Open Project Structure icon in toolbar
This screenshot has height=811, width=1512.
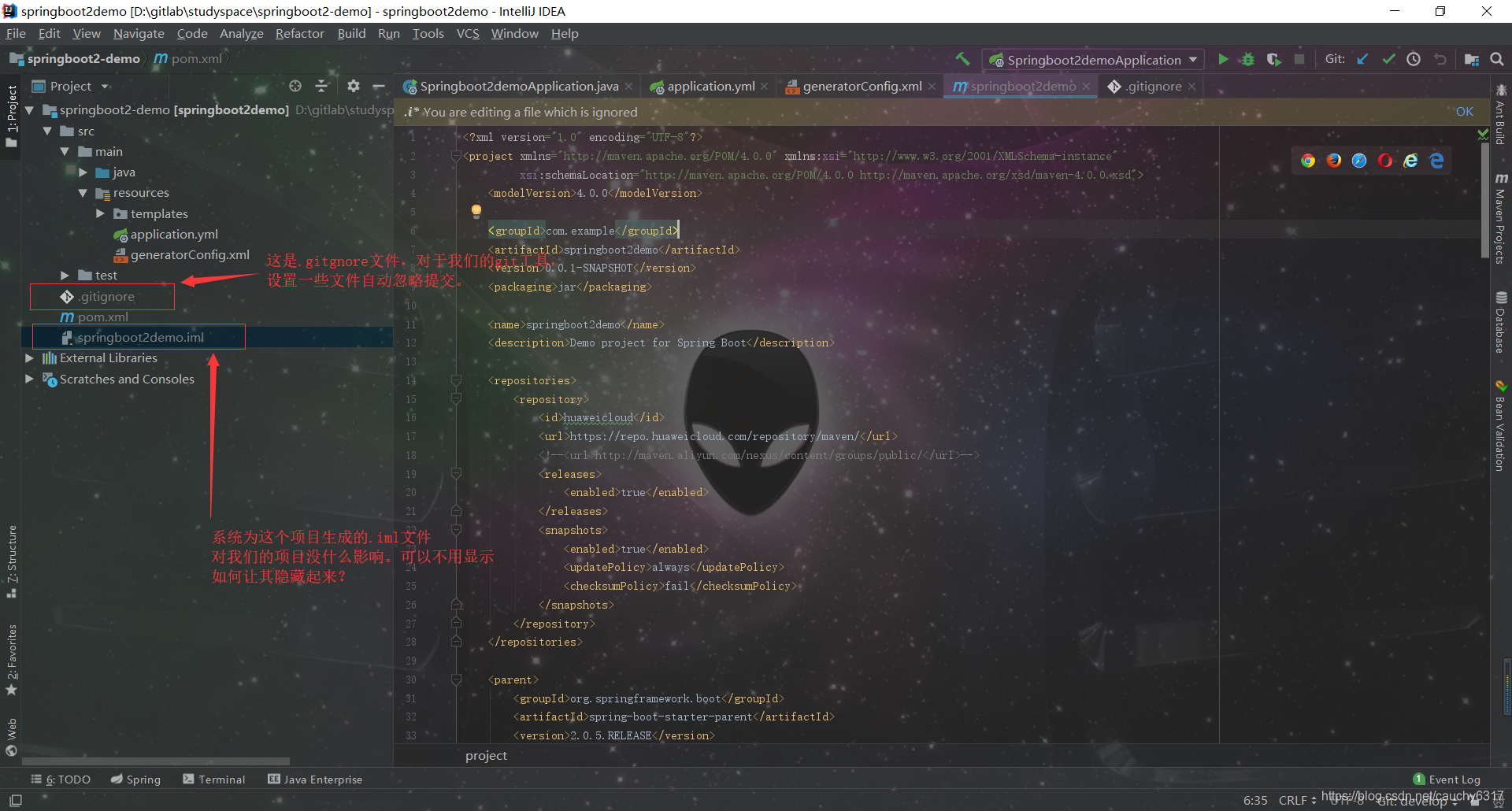1471,59
